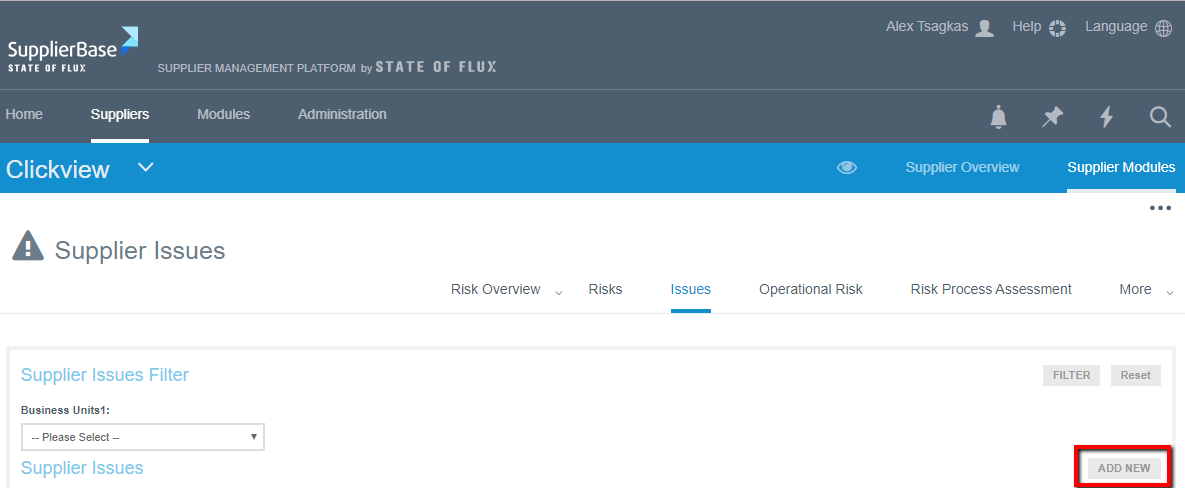This screenshot has height=488, width=1185.
Task: Expand the Risk Overview submenu arrow
Action: (x=559, y=292)
